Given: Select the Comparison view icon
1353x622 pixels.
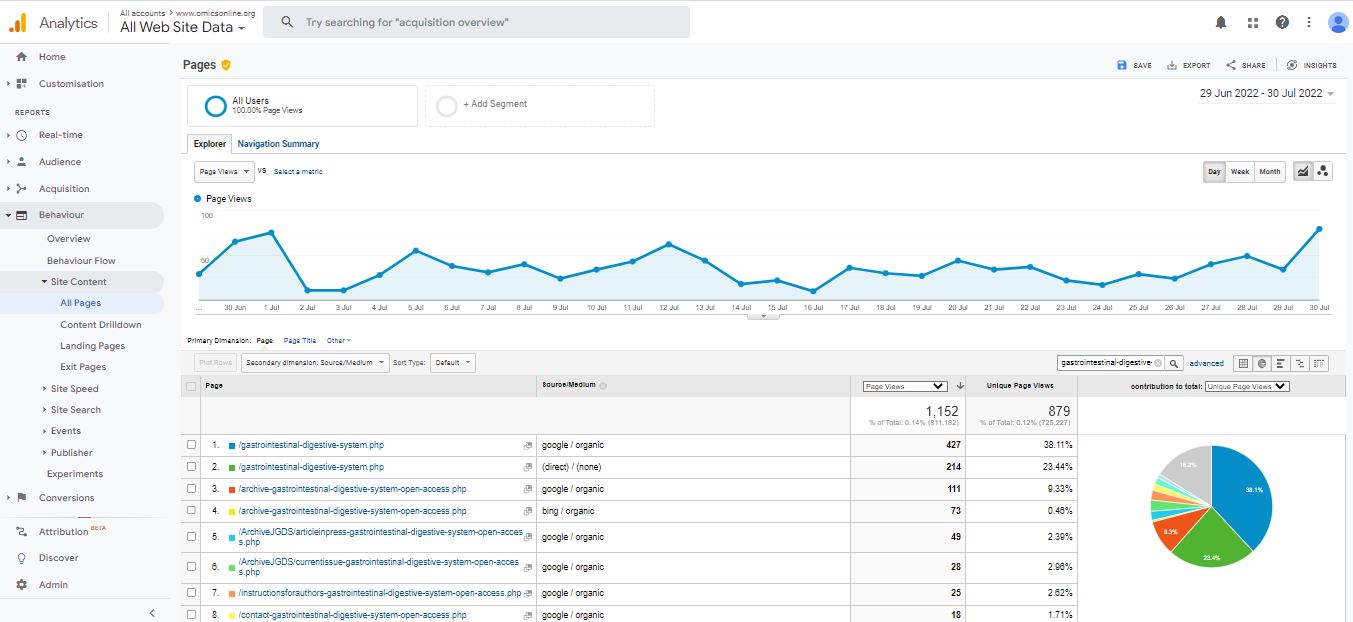Looking at the screenshot, I should [x=1300, y=363].
